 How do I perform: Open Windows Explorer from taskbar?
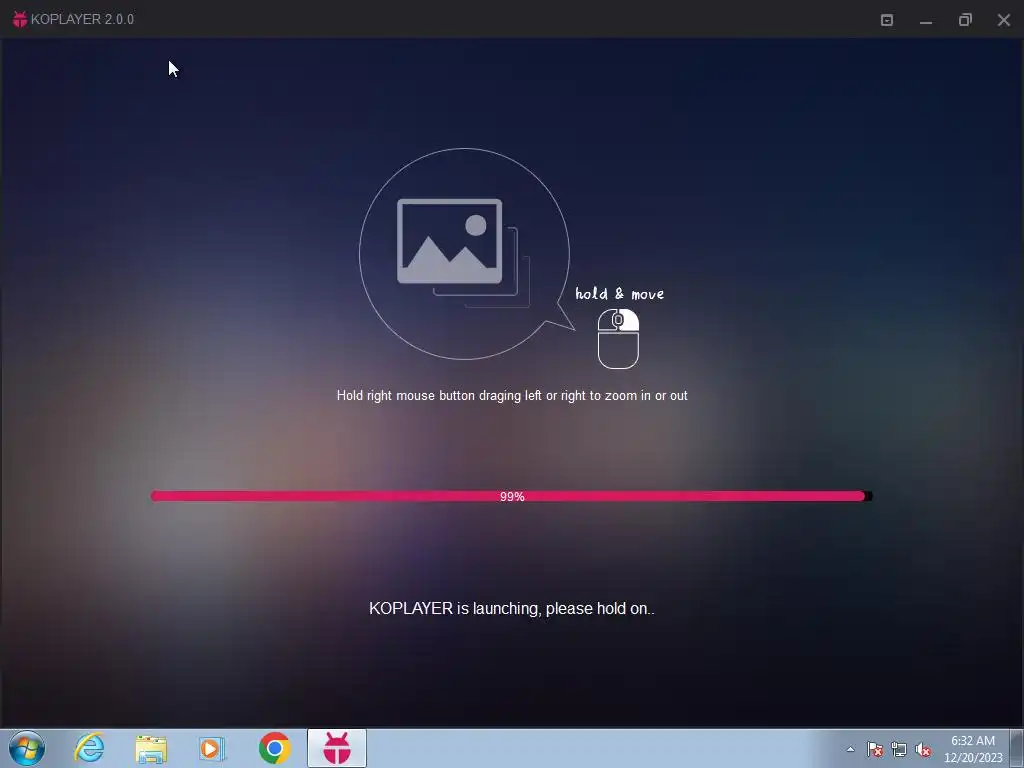click(151, 749)
